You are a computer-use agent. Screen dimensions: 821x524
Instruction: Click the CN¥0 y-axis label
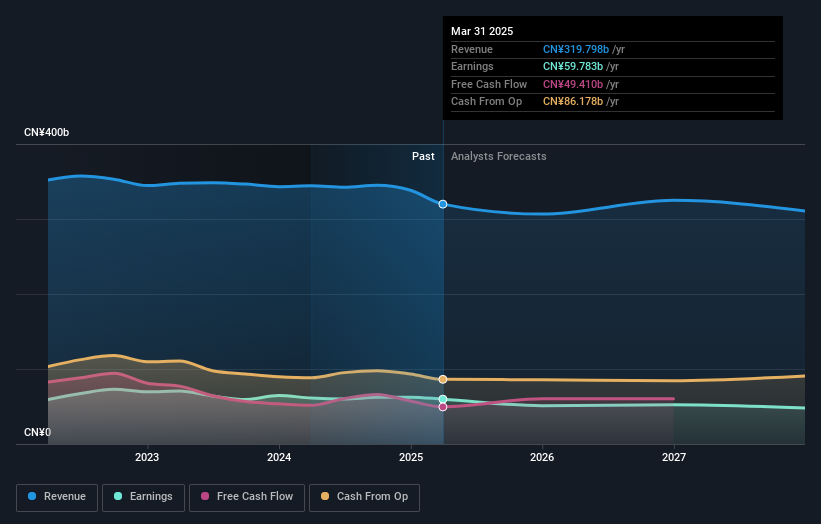tap(38, 432)
